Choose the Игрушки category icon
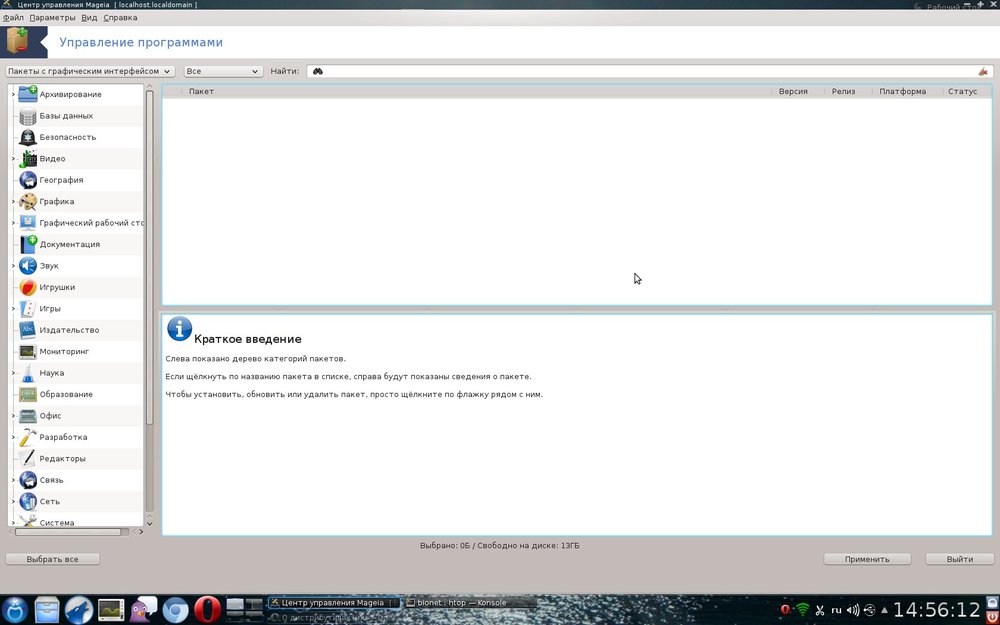Screen dimensions: 1000x625 tap(28, 287)
